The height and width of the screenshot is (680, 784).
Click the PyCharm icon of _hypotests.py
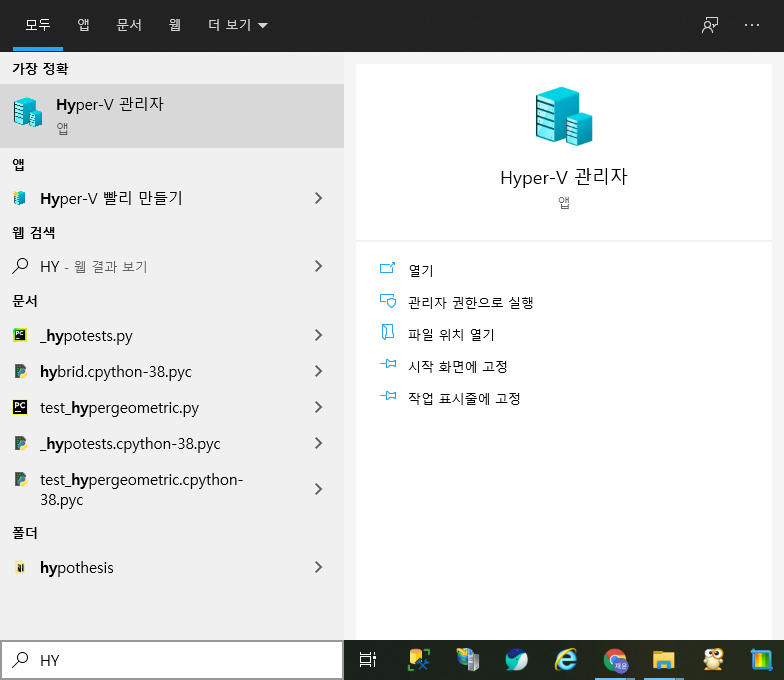20,335
